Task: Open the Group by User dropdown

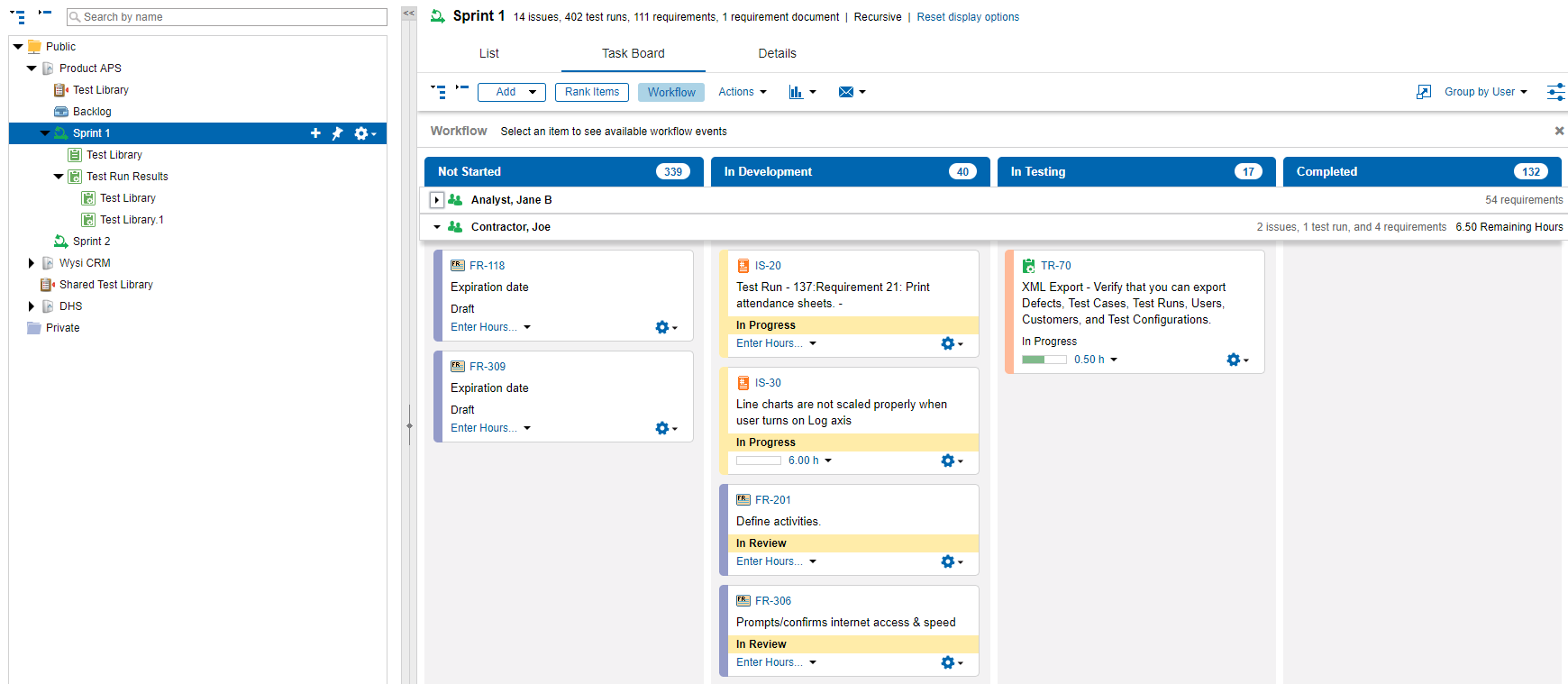Action: [1485, 92]
